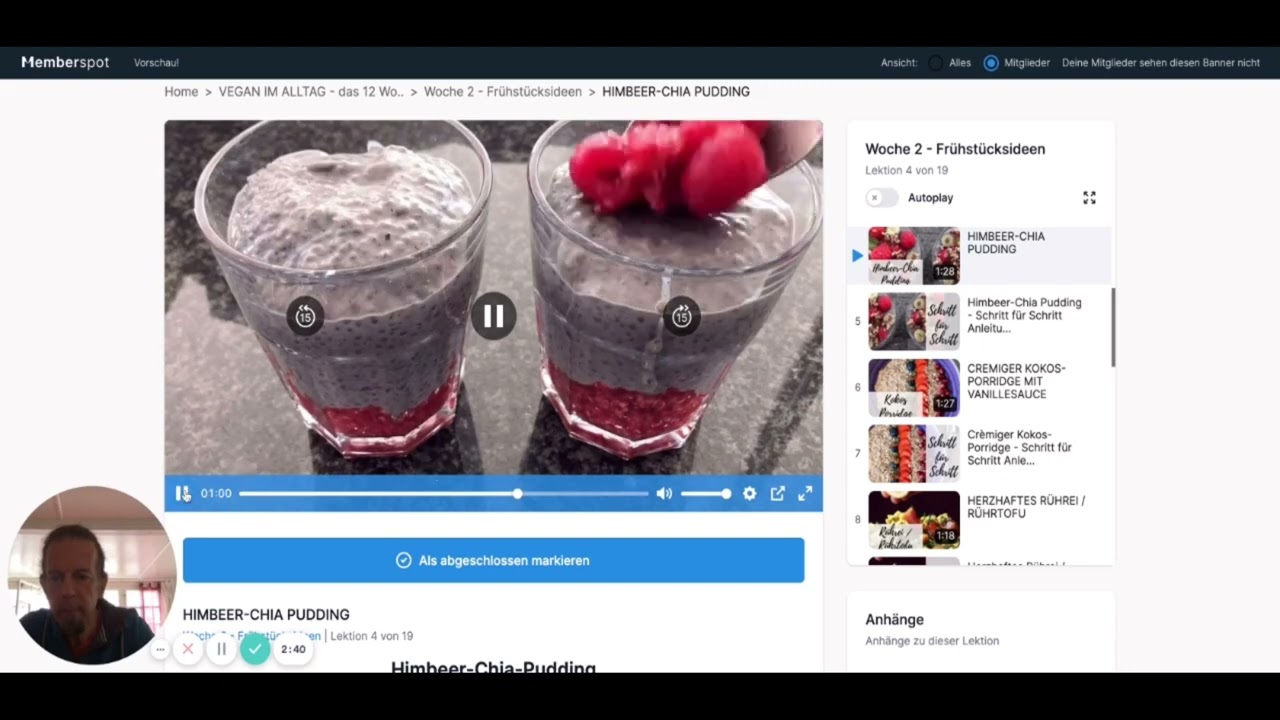Click thumbnail of lesson 5
This screenshot has width=1280, height=720.
pyautogui.click(x=914, y=321)
